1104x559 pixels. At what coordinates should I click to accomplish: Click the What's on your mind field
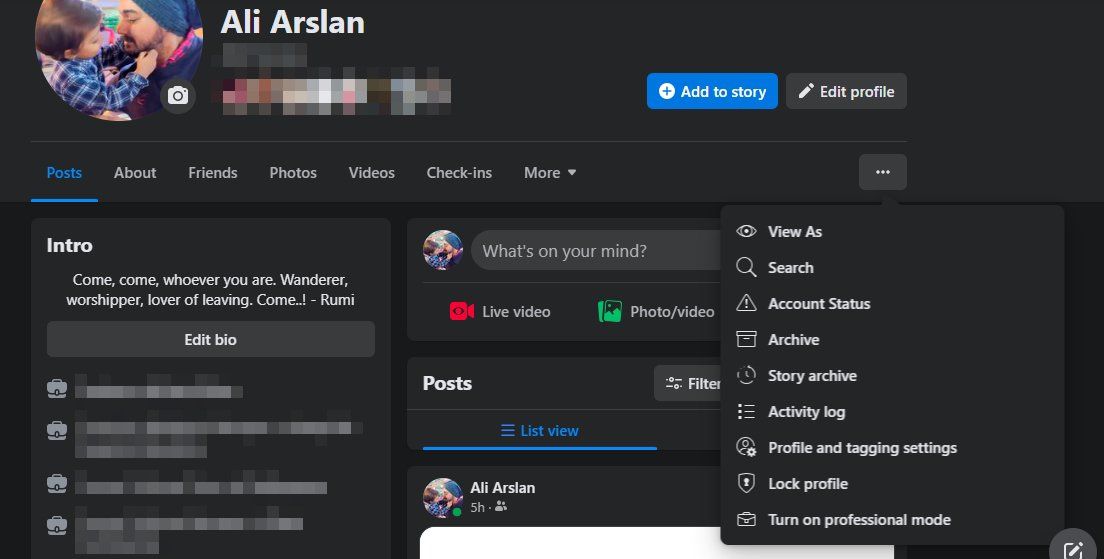(x=597, y=251)
